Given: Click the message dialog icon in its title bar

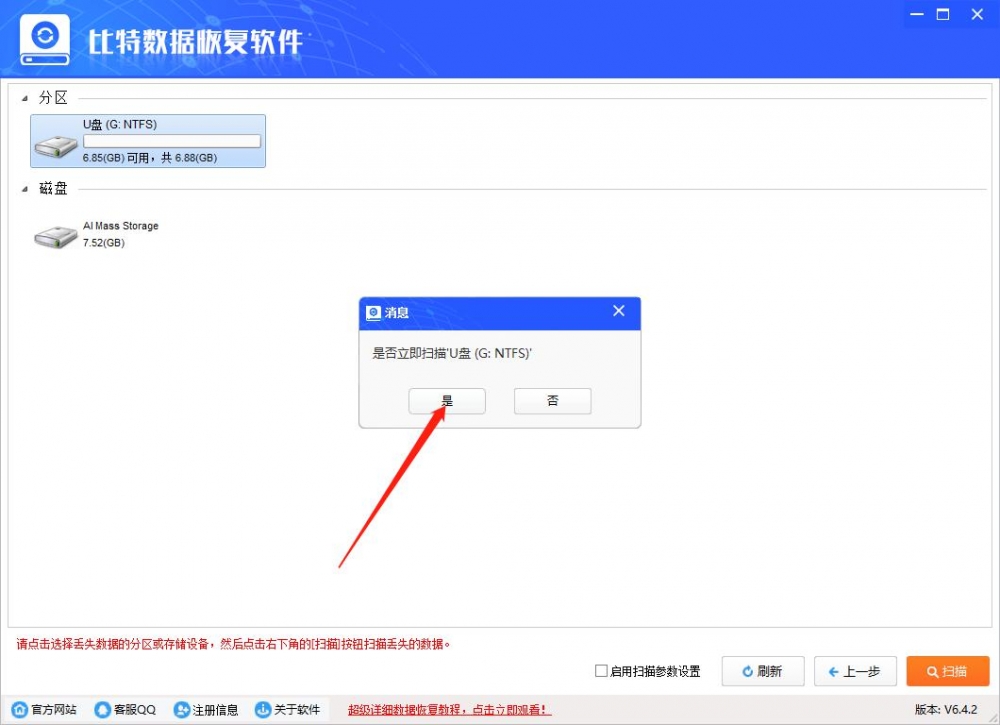Looking at the screenshot, I should [x=371, y=313].
